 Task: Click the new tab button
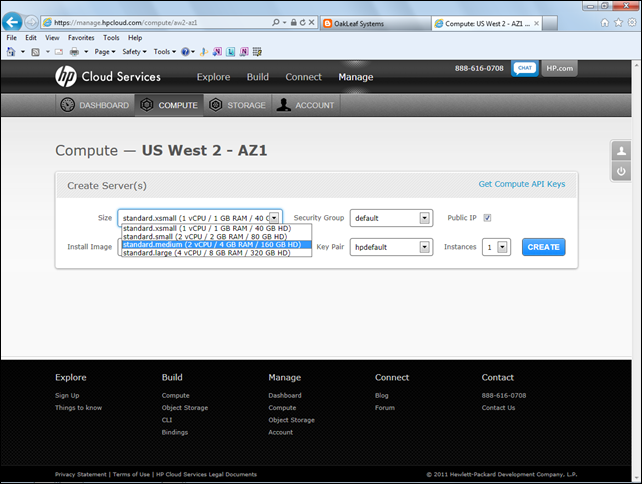[x=550, y=23]
